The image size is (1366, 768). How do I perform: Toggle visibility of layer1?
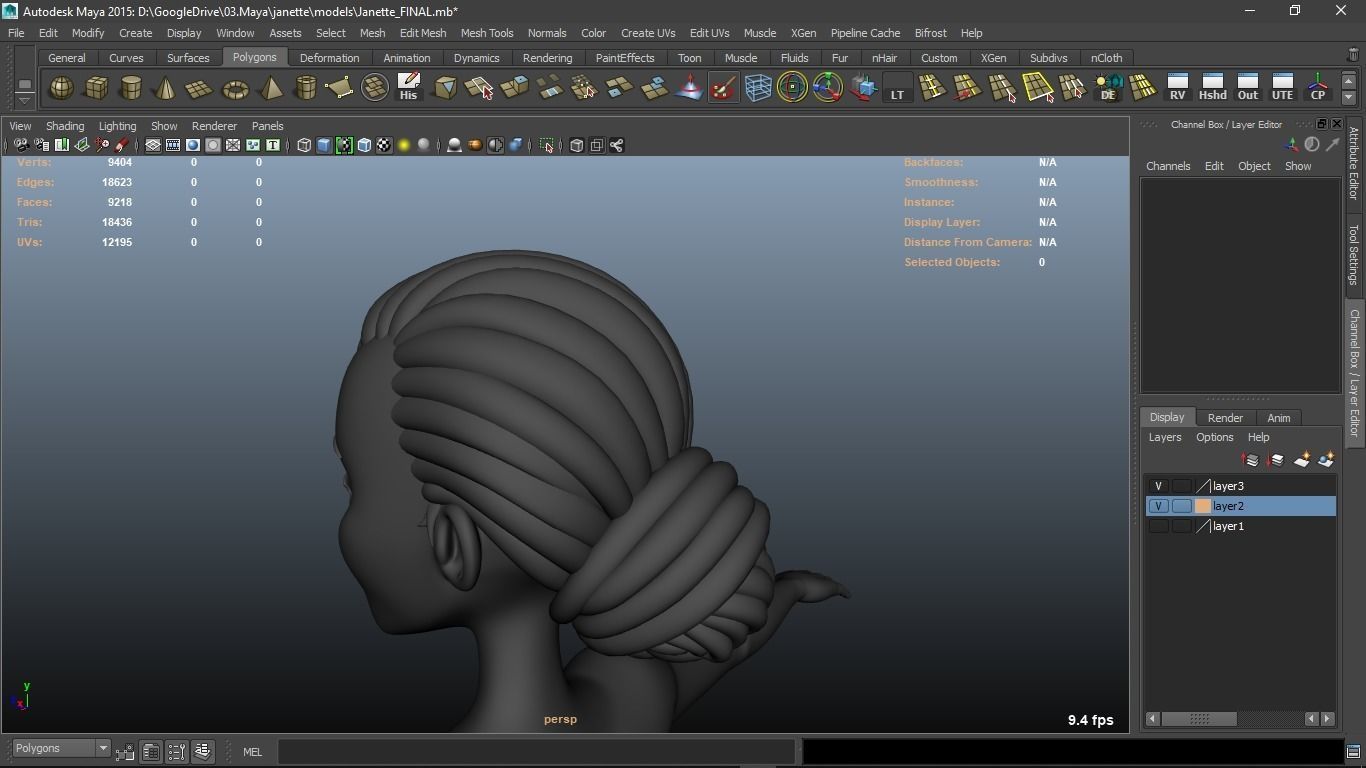[1158, 526]
